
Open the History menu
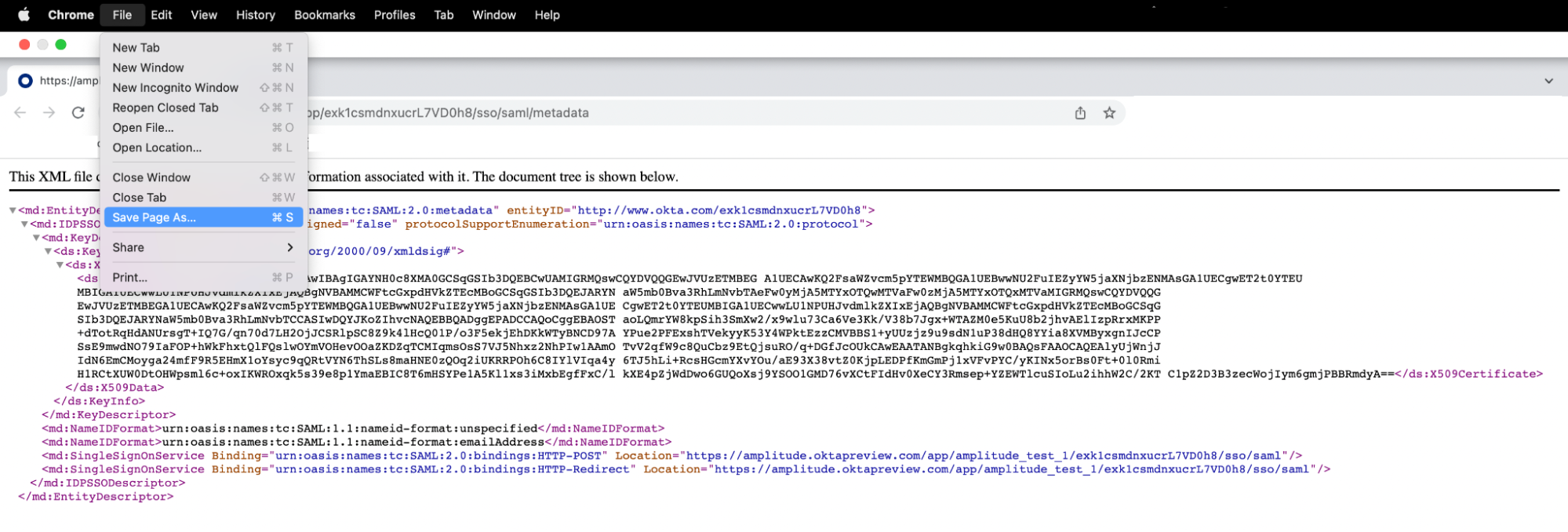point(255,15)
